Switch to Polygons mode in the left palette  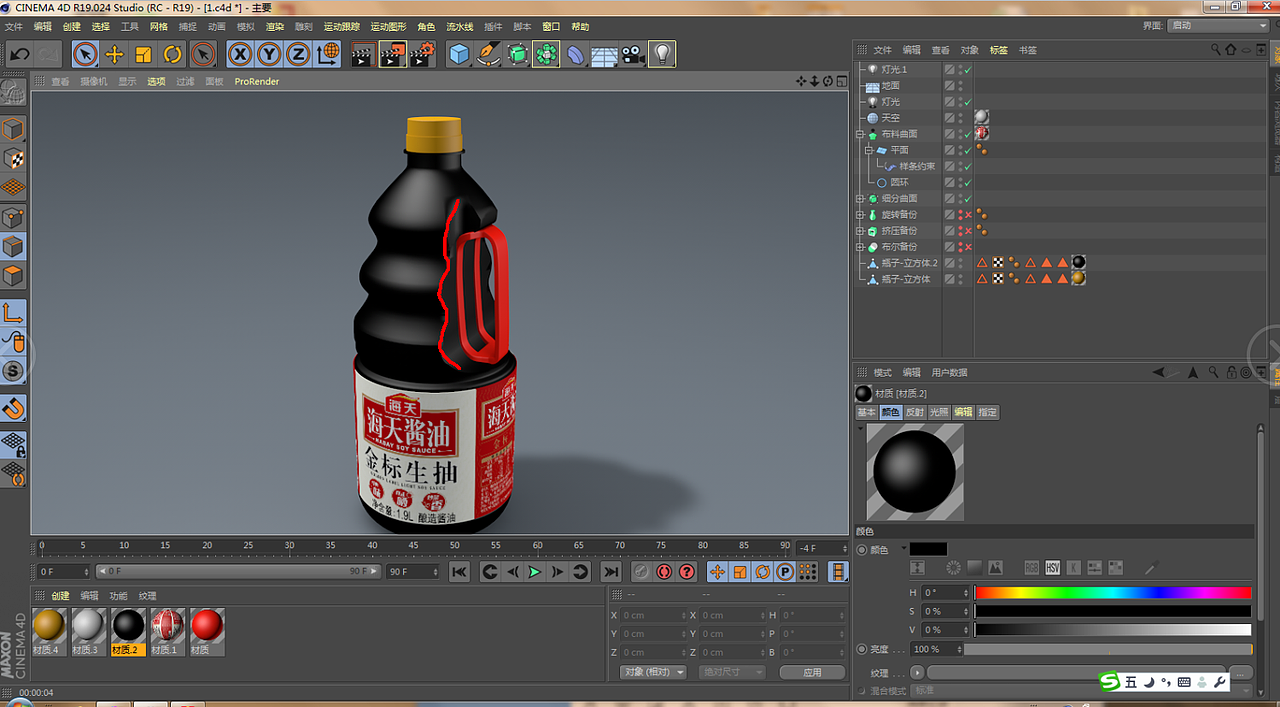click(13, 275)
